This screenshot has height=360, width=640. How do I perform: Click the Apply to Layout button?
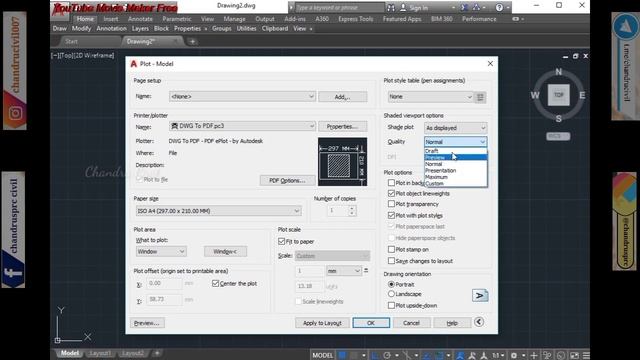(322, 323)
